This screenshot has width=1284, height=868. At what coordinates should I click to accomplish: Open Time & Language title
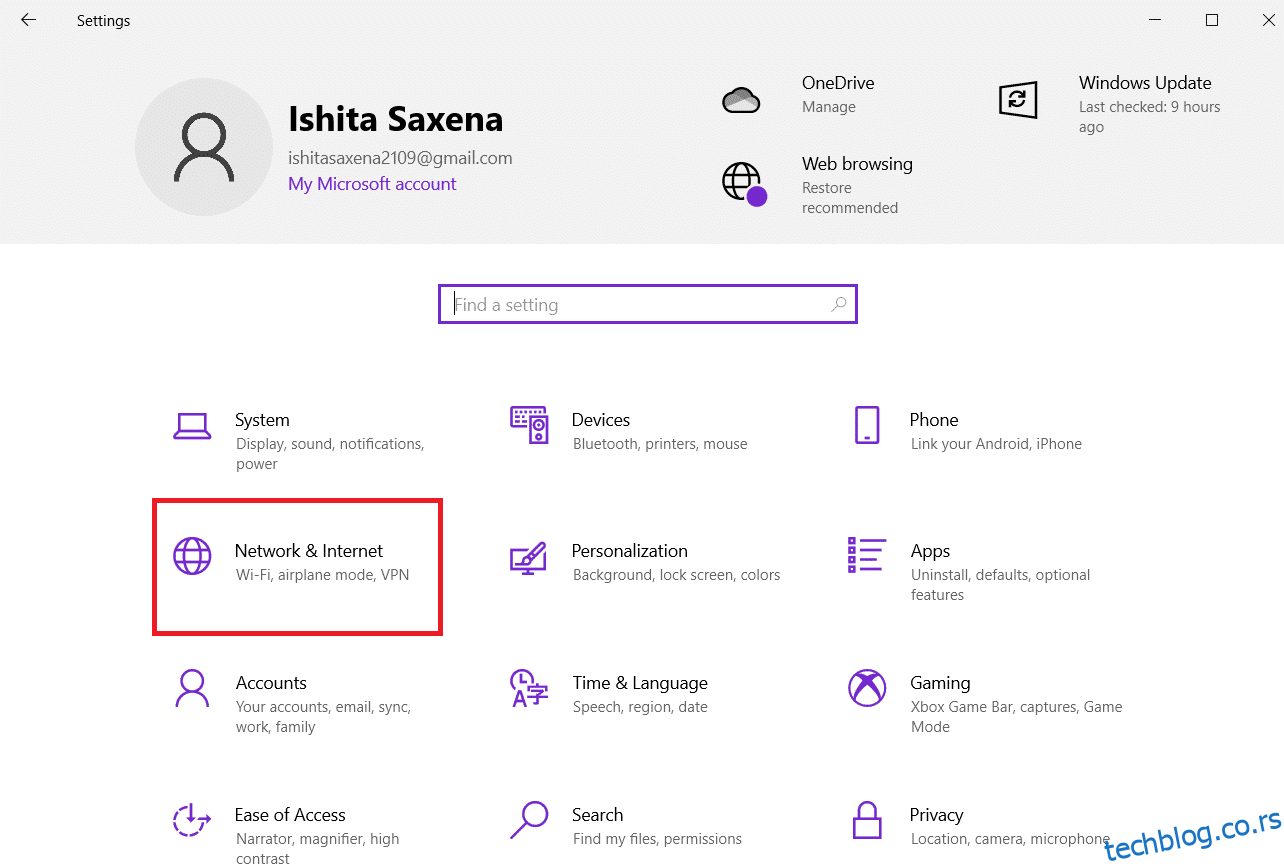point(640,683)
